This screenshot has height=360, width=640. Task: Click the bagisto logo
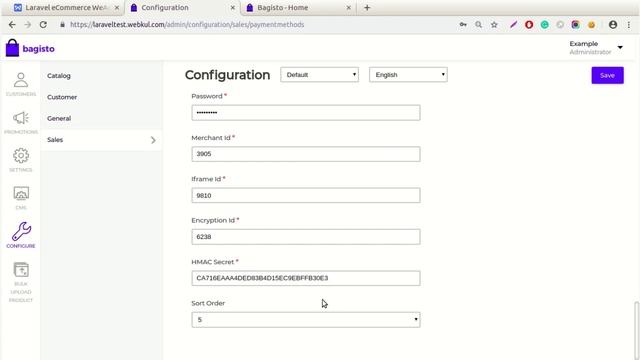point(30,48)
